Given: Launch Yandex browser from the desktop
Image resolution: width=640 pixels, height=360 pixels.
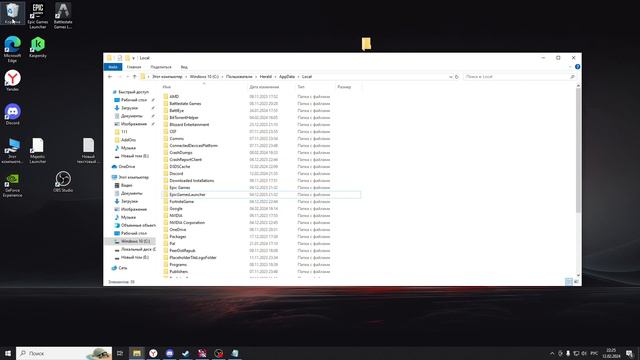Looking at the screenshot, I should pos(12,80).
